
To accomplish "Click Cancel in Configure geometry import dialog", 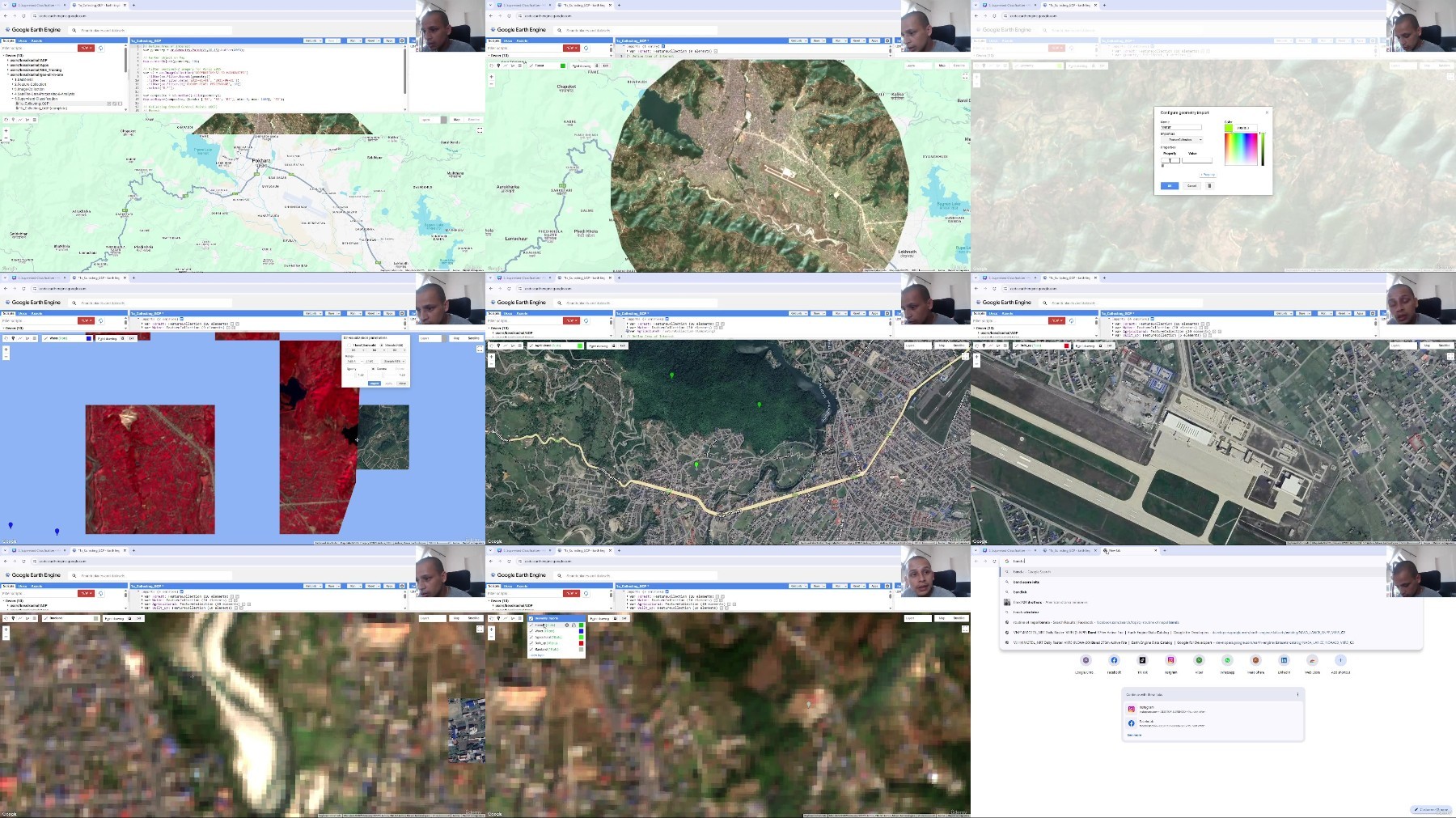I will (x=1191, y=185).
